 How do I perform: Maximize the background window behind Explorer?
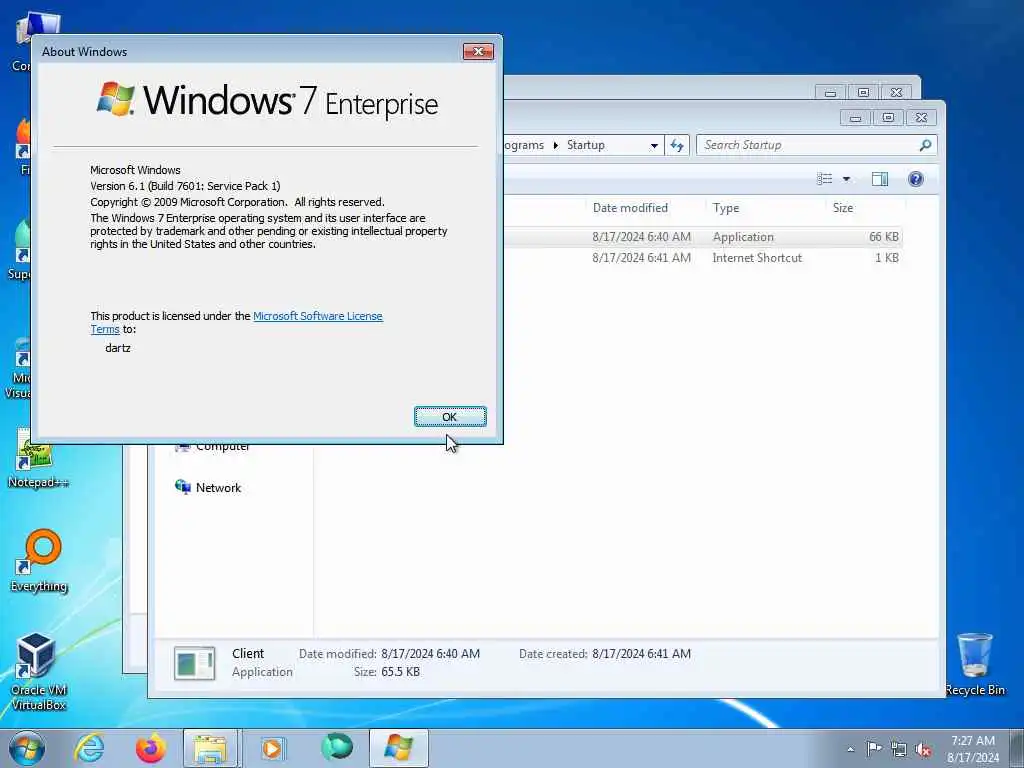click(863, 93)
